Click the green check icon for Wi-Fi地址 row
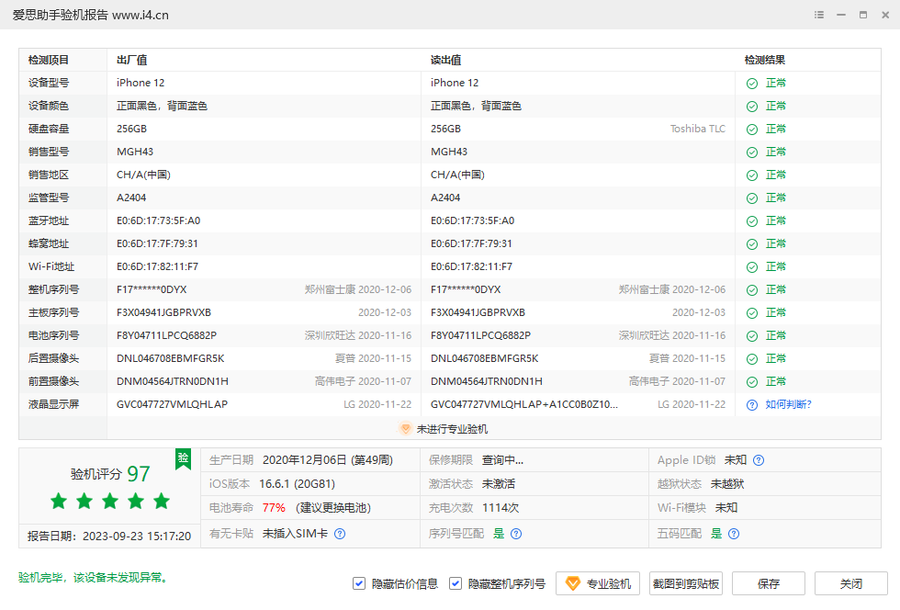Screen dimensions: 900x610 coord(752,267)
